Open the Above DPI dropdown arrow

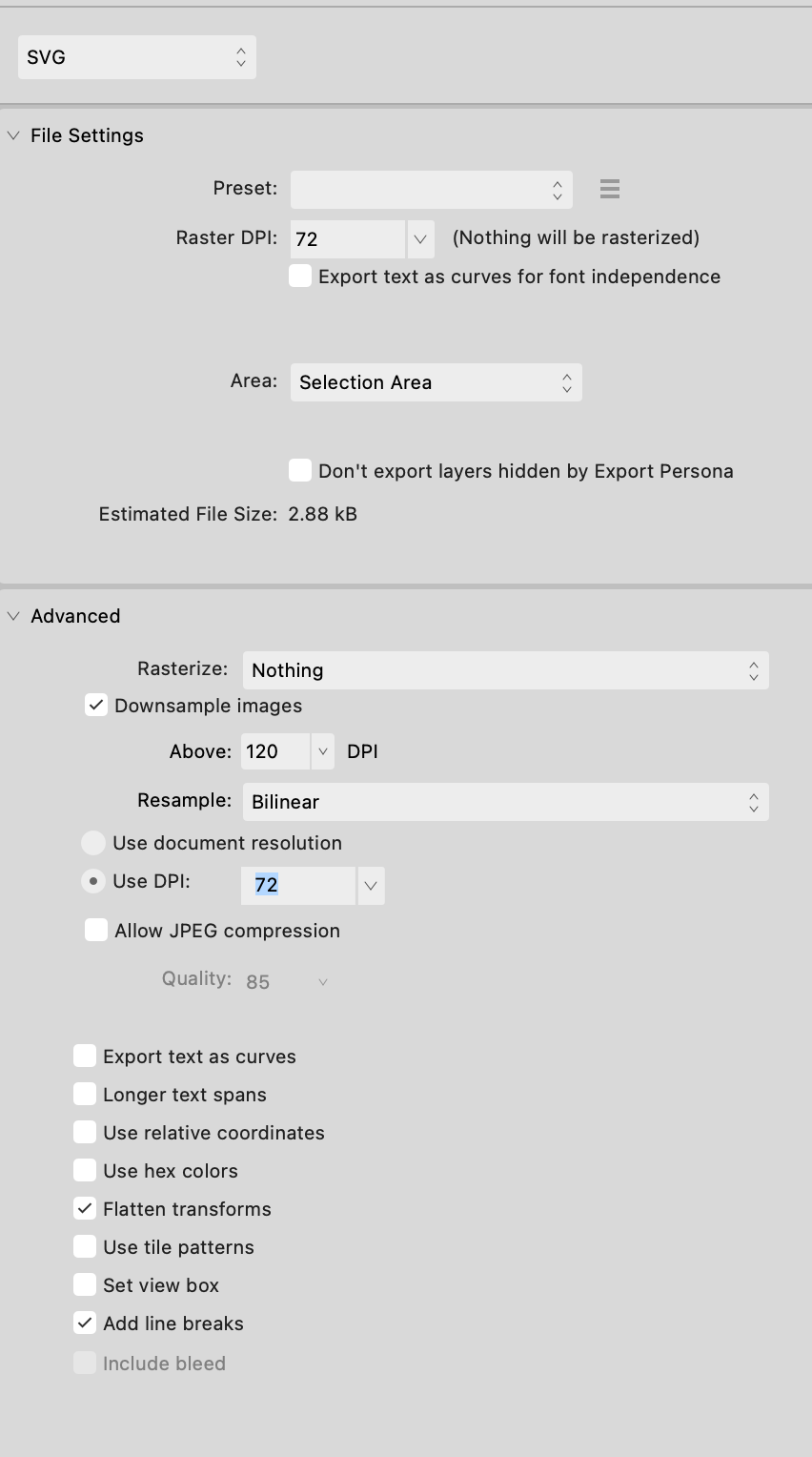pos(322,751)
